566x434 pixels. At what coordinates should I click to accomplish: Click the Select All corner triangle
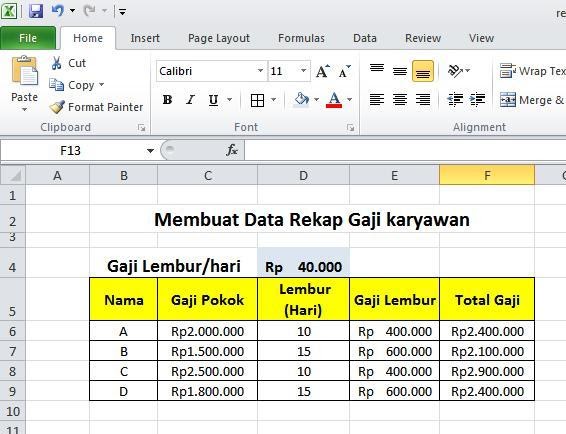point(13,175)
